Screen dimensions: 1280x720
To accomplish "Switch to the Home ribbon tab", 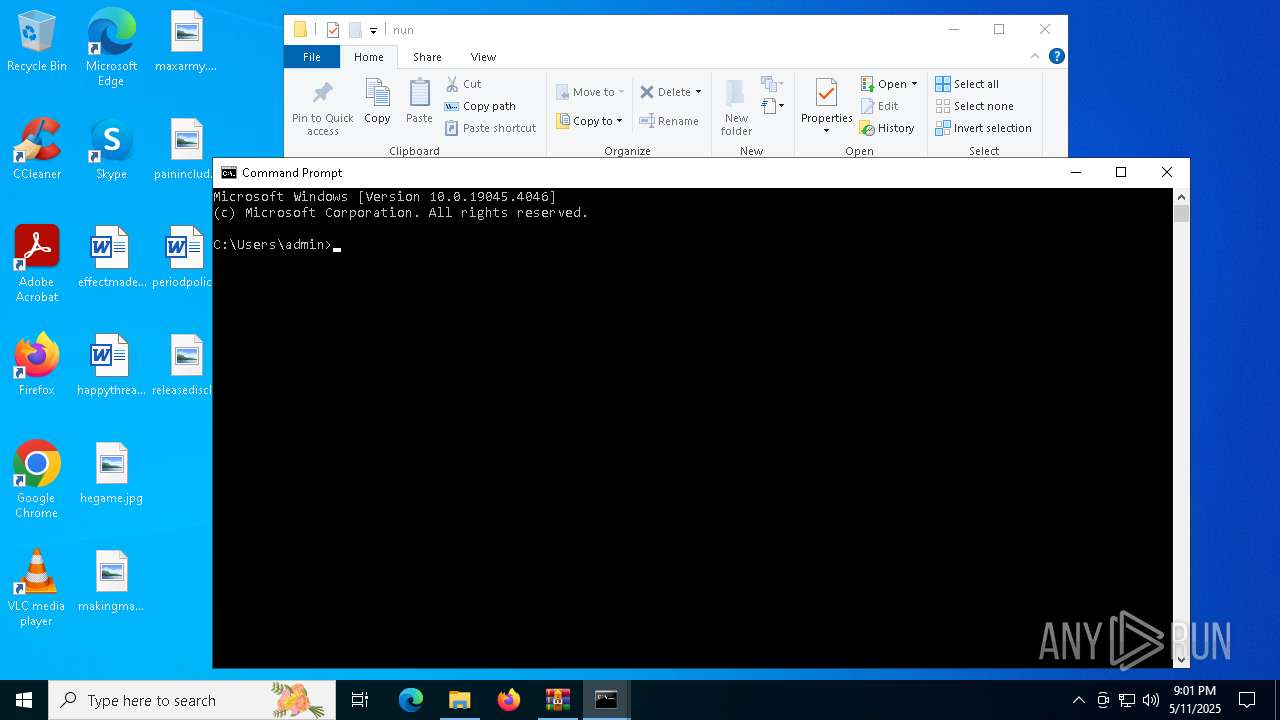I will click(x=369, y=57).
